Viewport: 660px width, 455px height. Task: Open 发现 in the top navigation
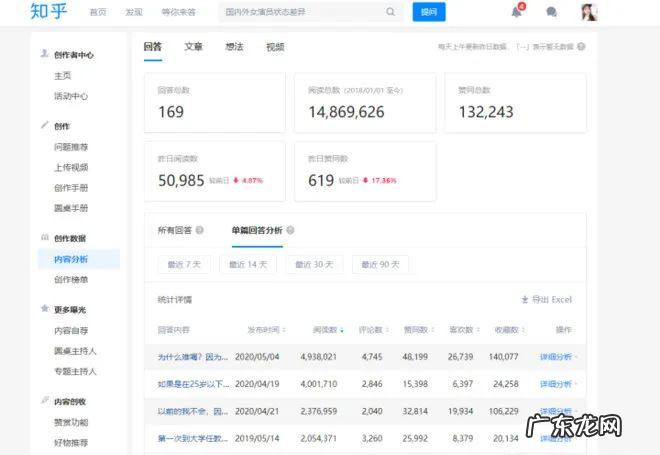134,12
